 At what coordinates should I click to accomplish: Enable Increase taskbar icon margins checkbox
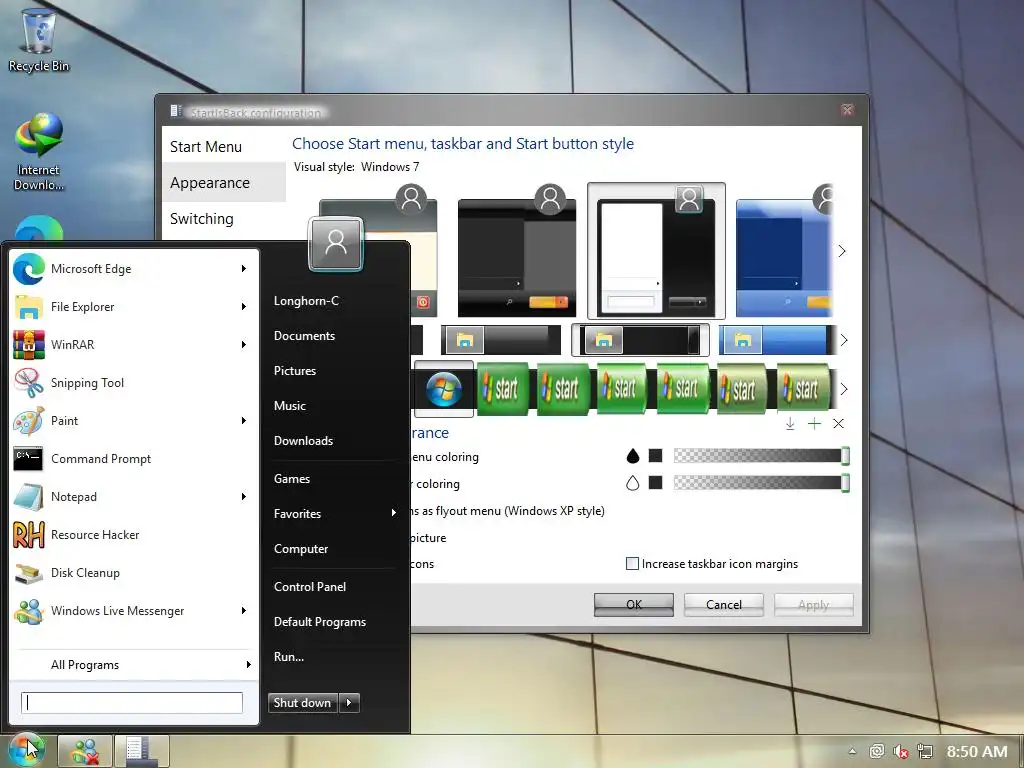(632, 564)
